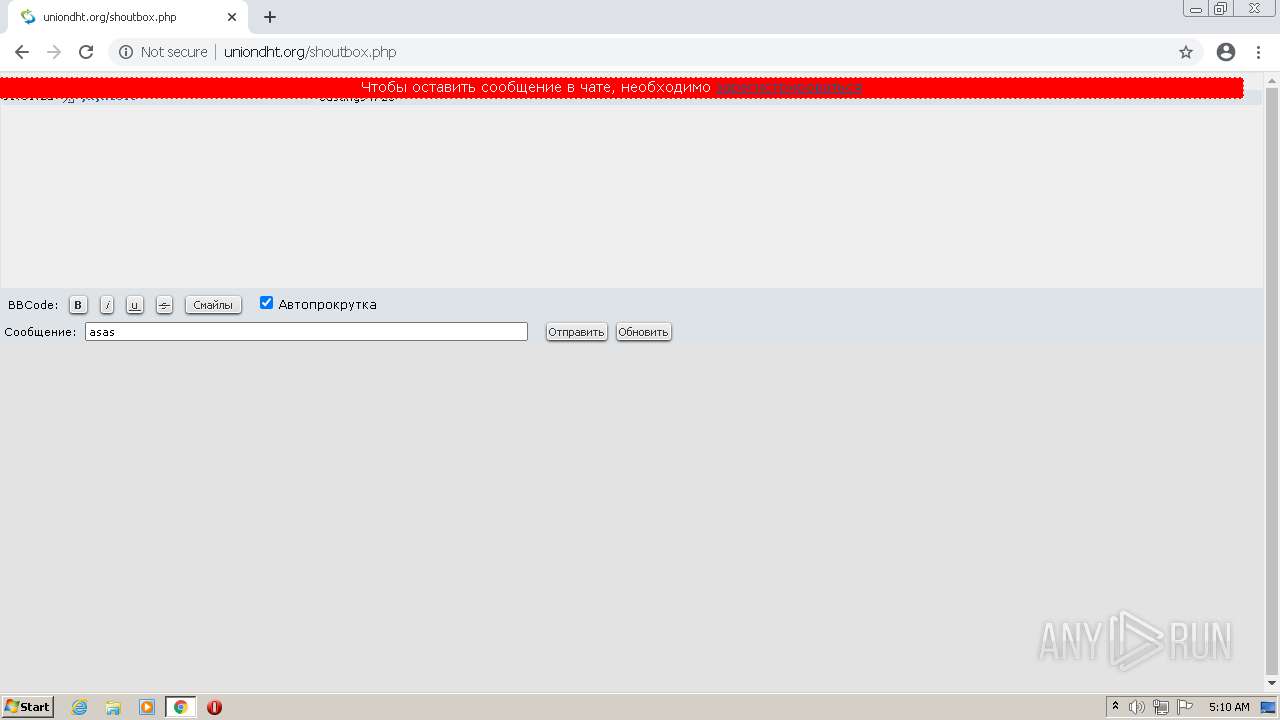Open the volume control in tray

(1137, 707)
